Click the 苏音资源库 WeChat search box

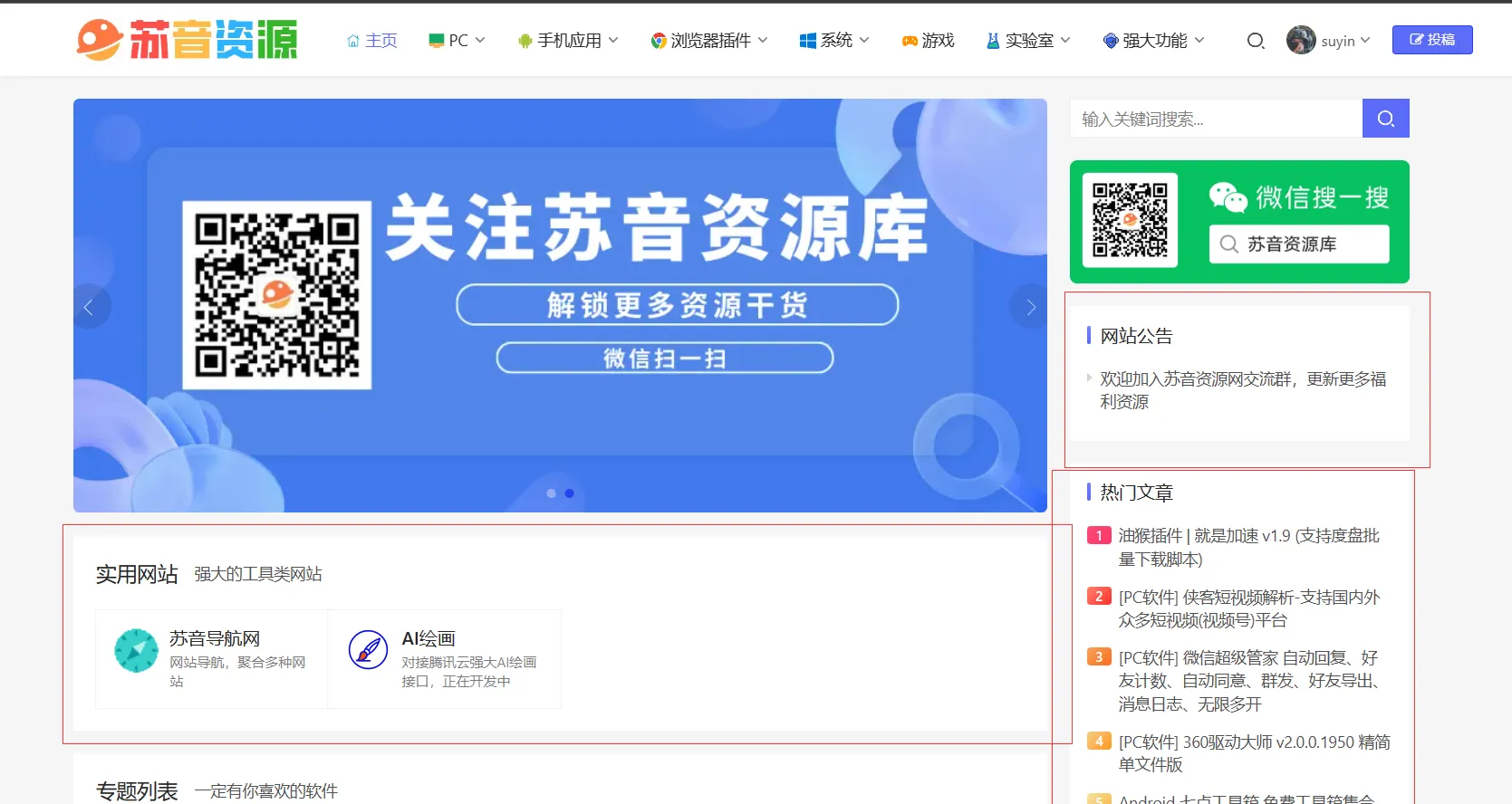(1299, 244)
